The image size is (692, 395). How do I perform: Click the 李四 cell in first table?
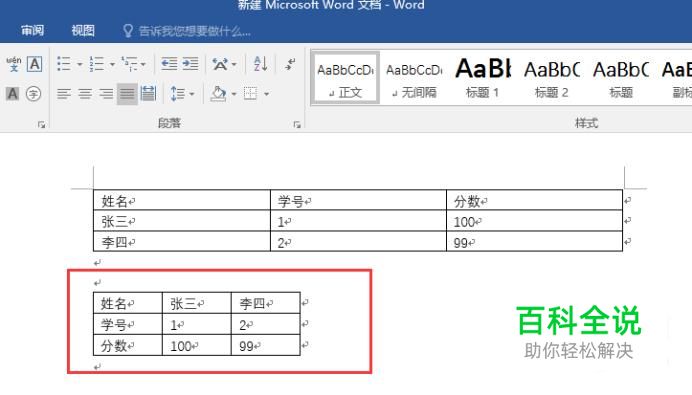pos(182,241)
